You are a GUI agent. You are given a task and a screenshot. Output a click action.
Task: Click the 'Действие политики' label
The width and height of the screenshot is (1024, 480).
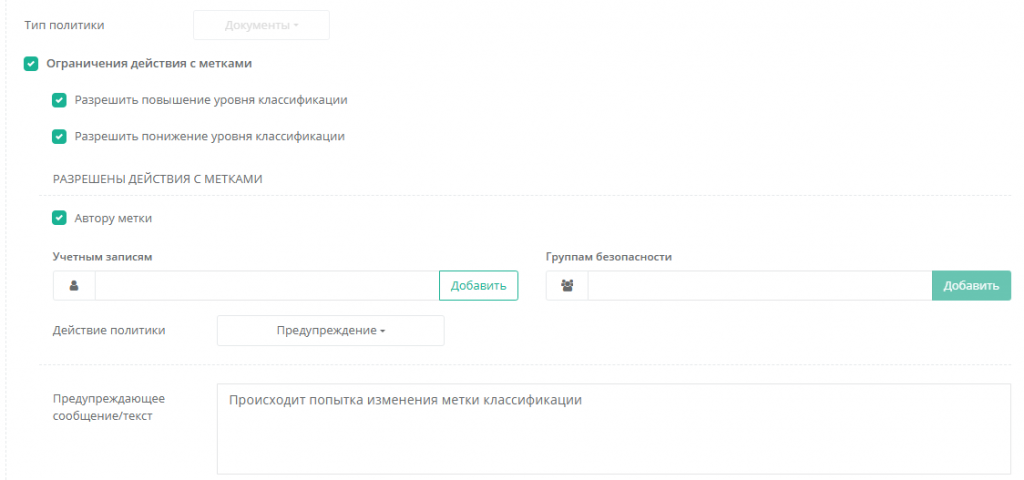[x=109, y=330]
